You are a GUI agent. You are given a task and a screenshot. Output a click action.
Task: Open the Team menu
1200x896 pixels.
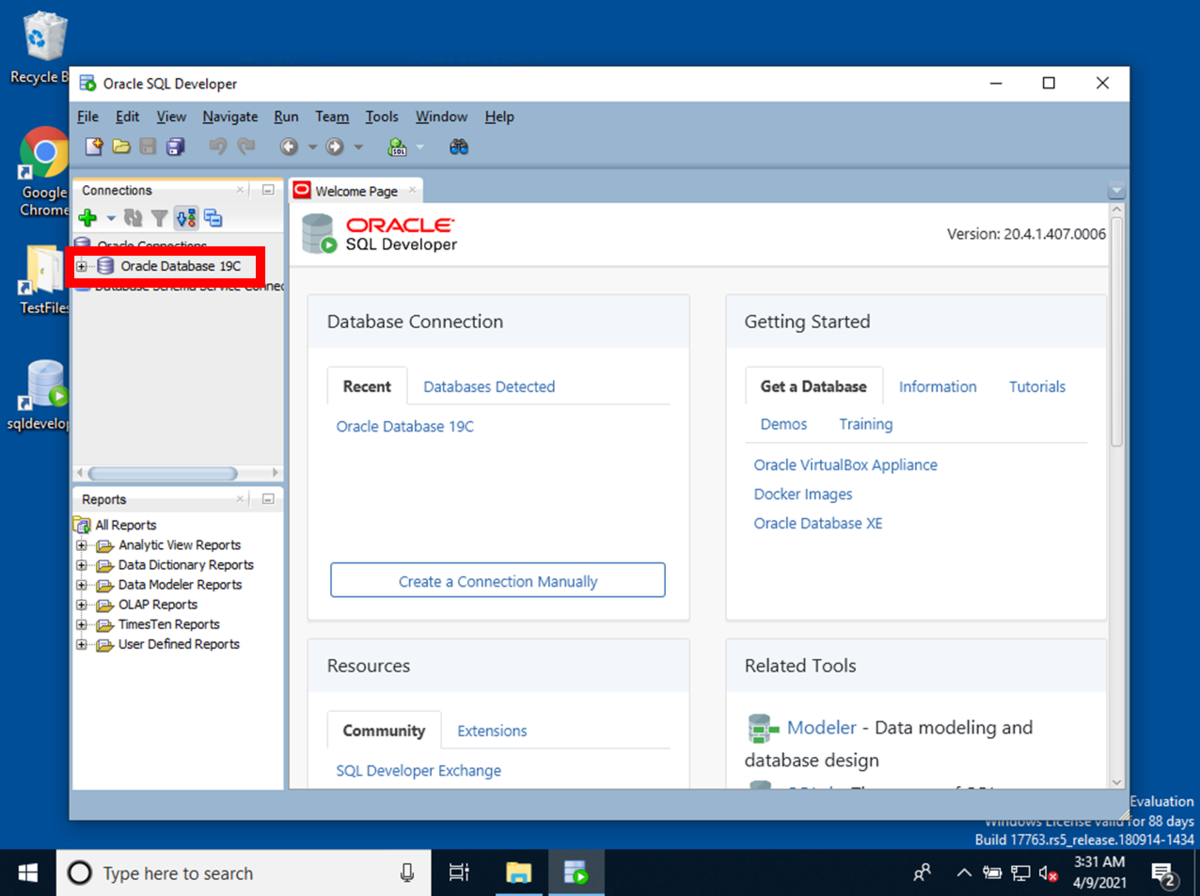click(332, 117)
